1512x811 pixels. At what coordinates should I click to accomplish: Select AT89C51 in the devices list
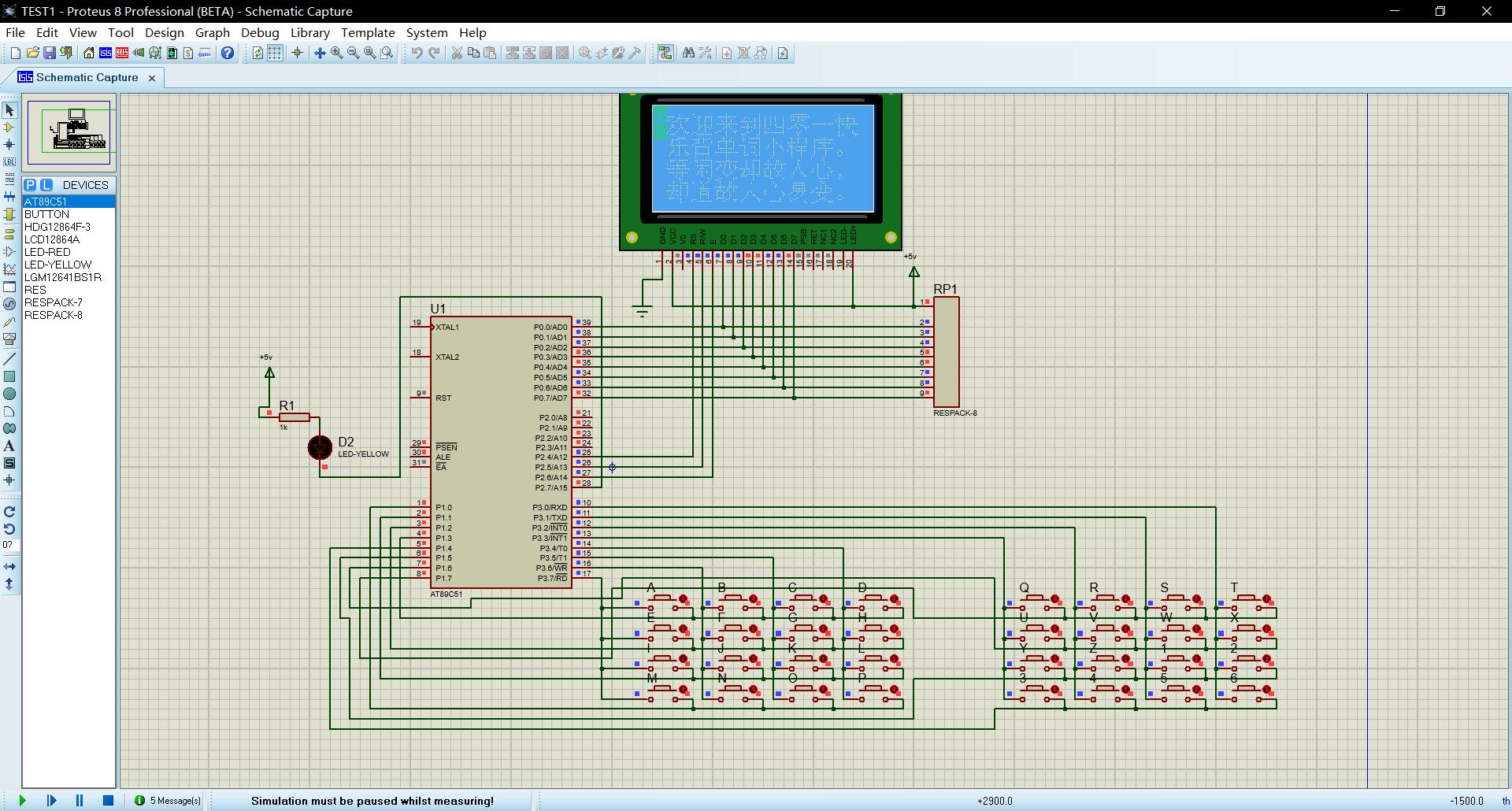click(x=69, y=202)
